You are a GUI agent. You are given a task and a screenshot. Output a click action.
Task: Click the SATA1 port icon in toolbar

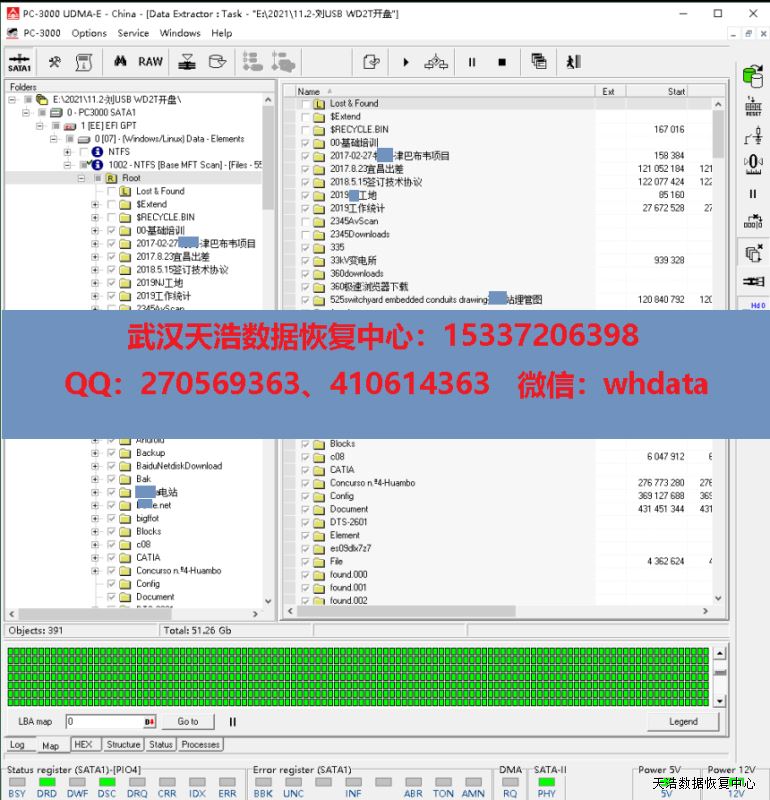(19, 62)
